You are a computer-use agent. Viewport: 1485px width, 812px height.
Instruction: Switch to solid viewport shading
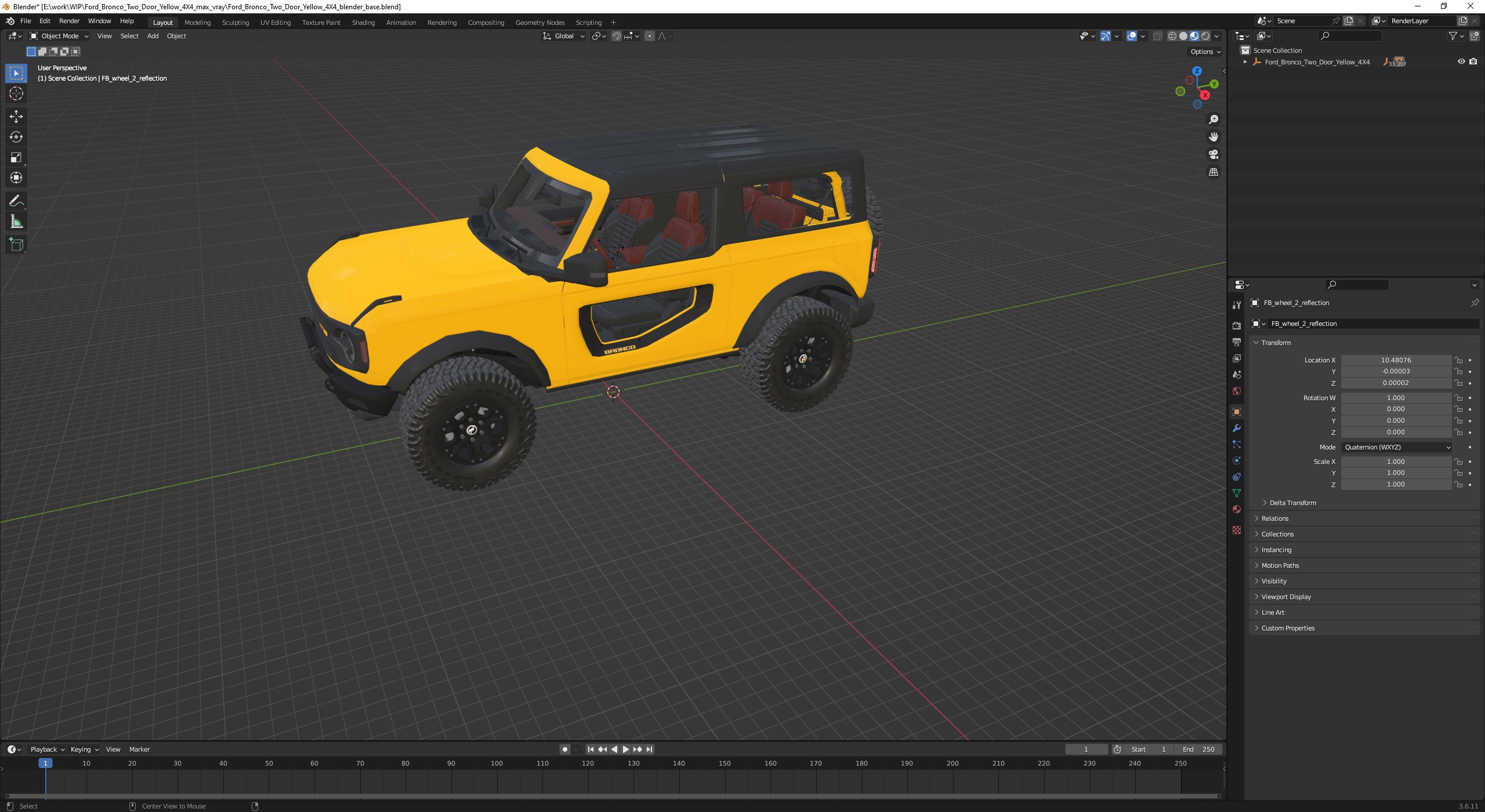[1183, 36]
